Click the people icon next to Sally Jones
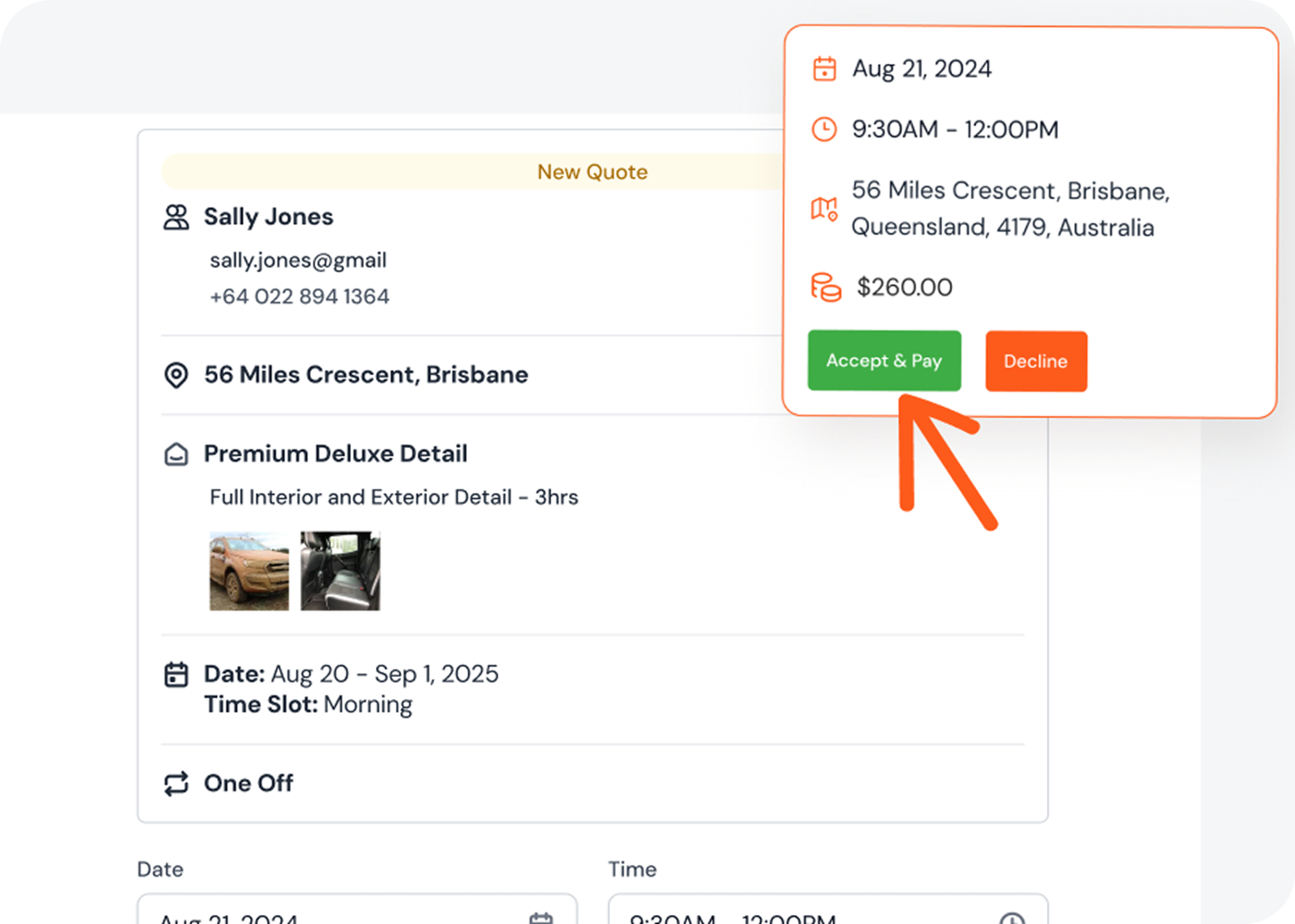Image resolution: width=1295 pixels, height=924 pixels. (x=176, y=217)
